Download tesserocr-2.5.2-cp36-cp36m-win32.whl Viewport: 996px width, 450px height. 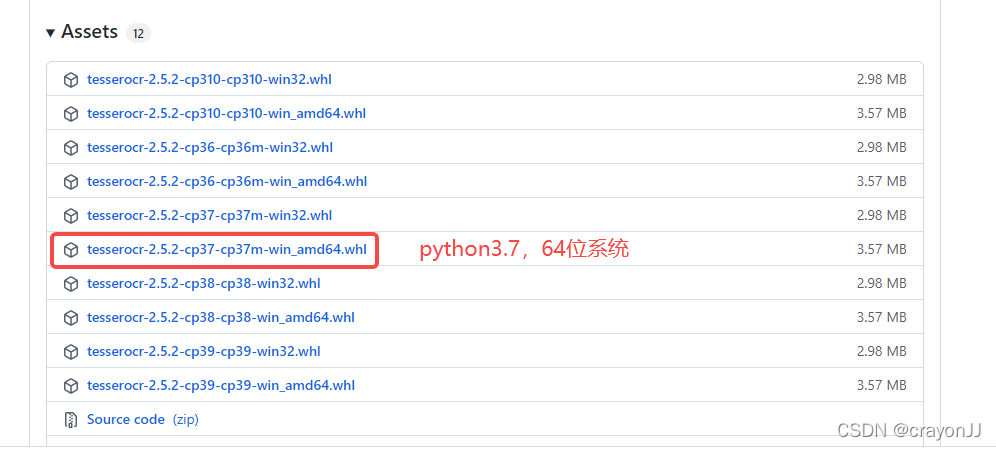(210, 147)
